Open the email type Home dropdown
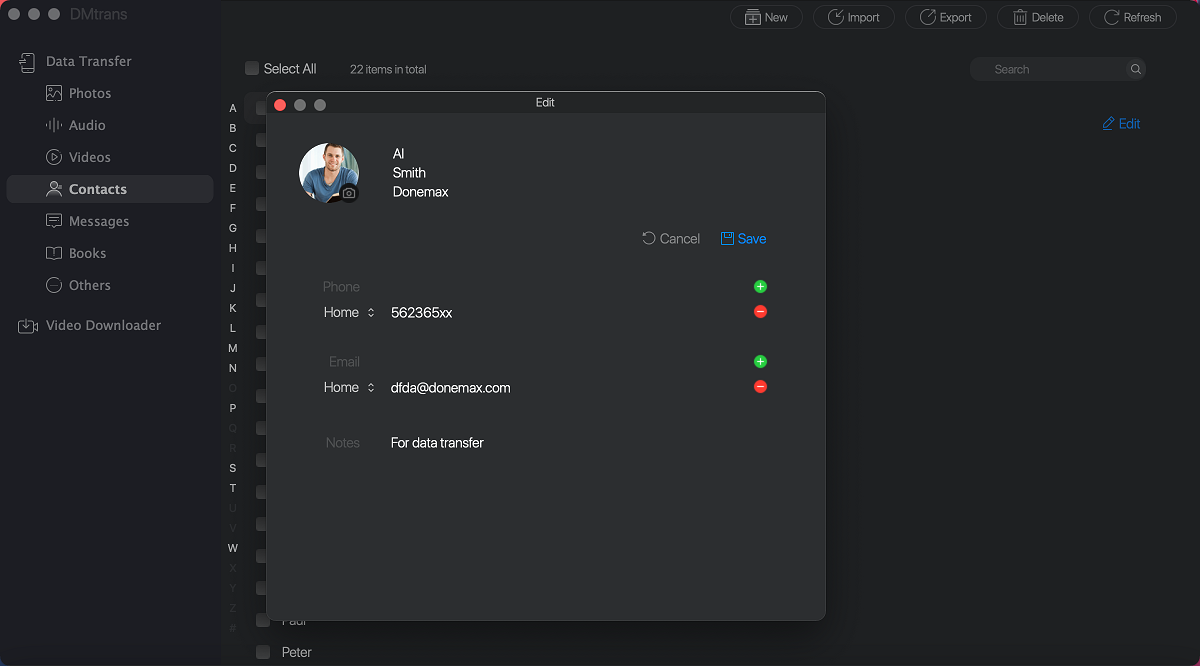This screenshot has height=666, width=1200. coord(349,388)
